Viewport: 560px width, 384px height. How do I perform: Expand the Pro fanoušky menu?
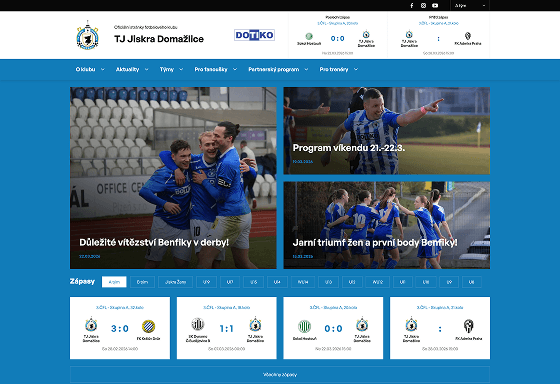[216, 69]
